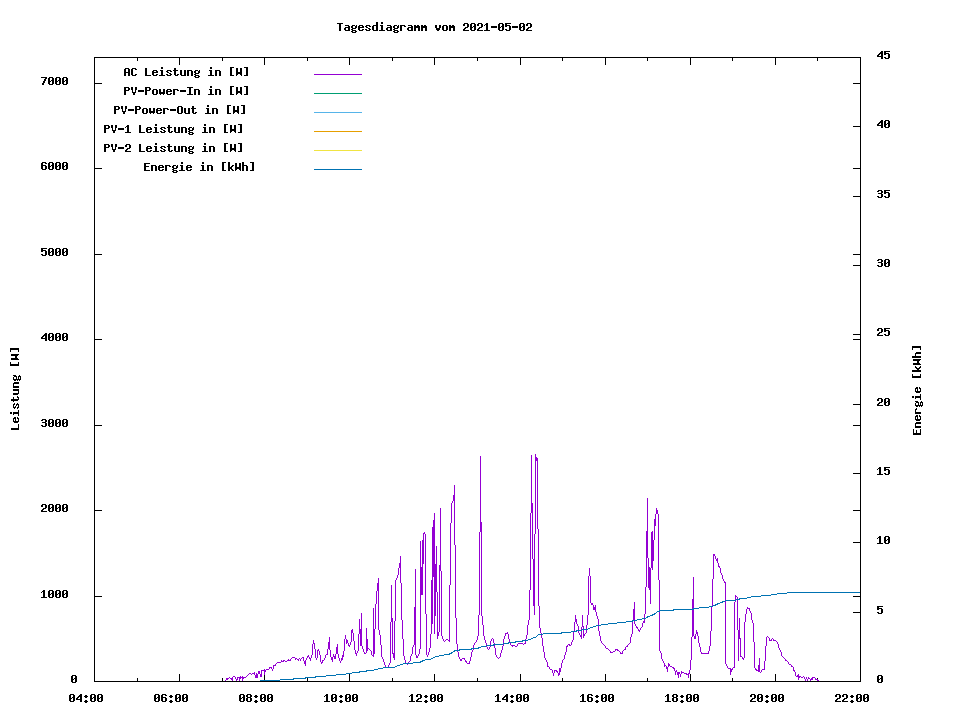Select the AC Leistung legend label
Screen dimensions: 960x720
[x=186, y=72]
